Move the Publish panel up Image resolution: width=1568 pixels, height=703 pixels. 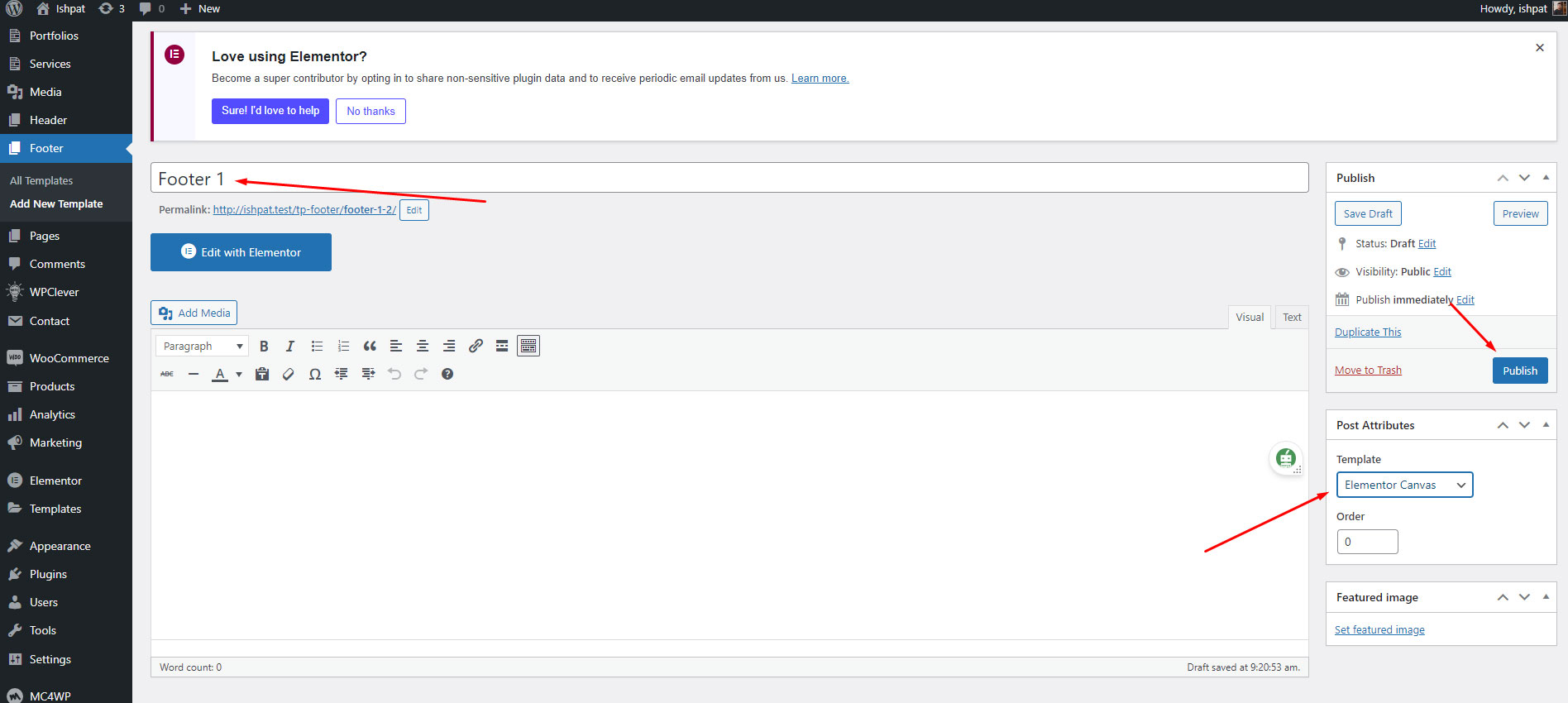[x=1503, y=178]
